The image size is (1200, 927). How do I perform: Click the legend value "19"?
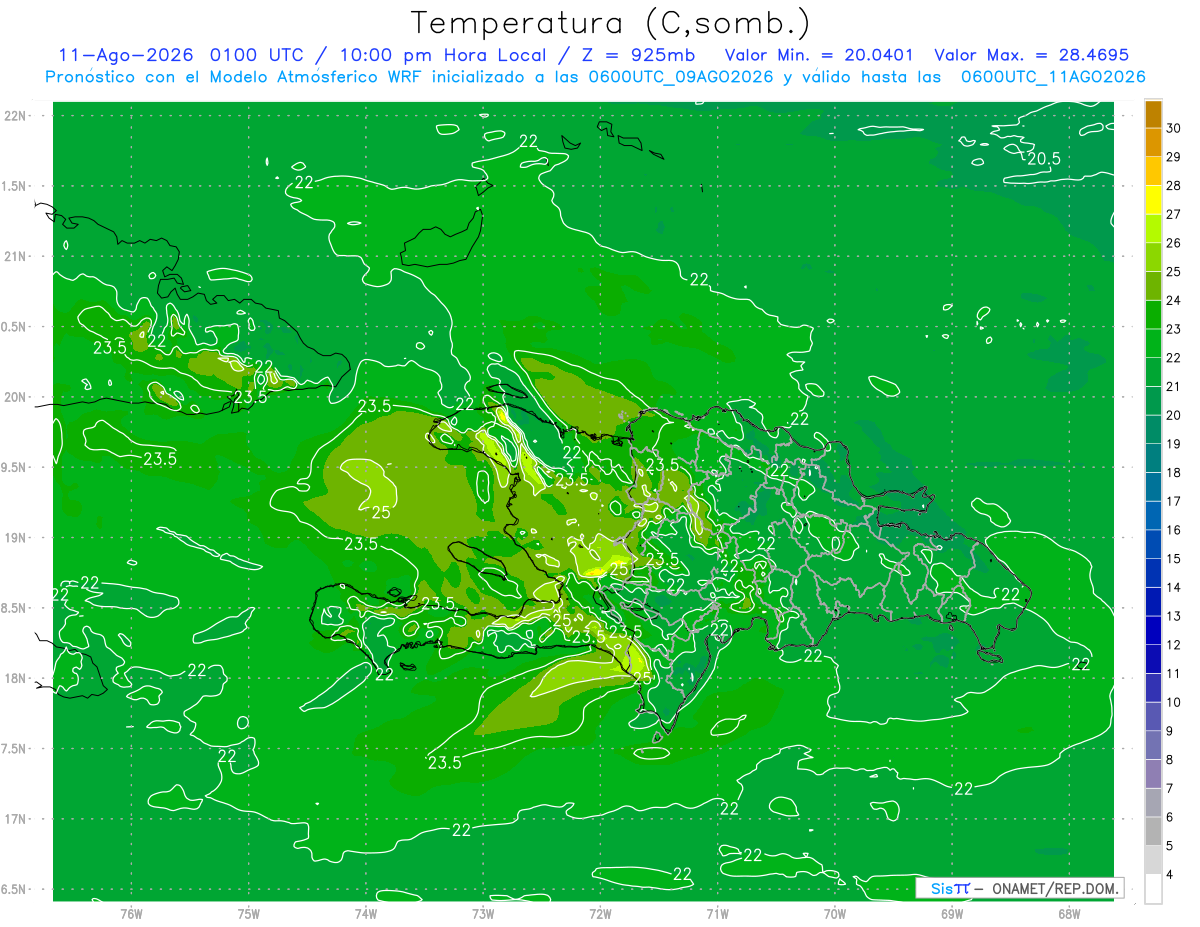1174,444
